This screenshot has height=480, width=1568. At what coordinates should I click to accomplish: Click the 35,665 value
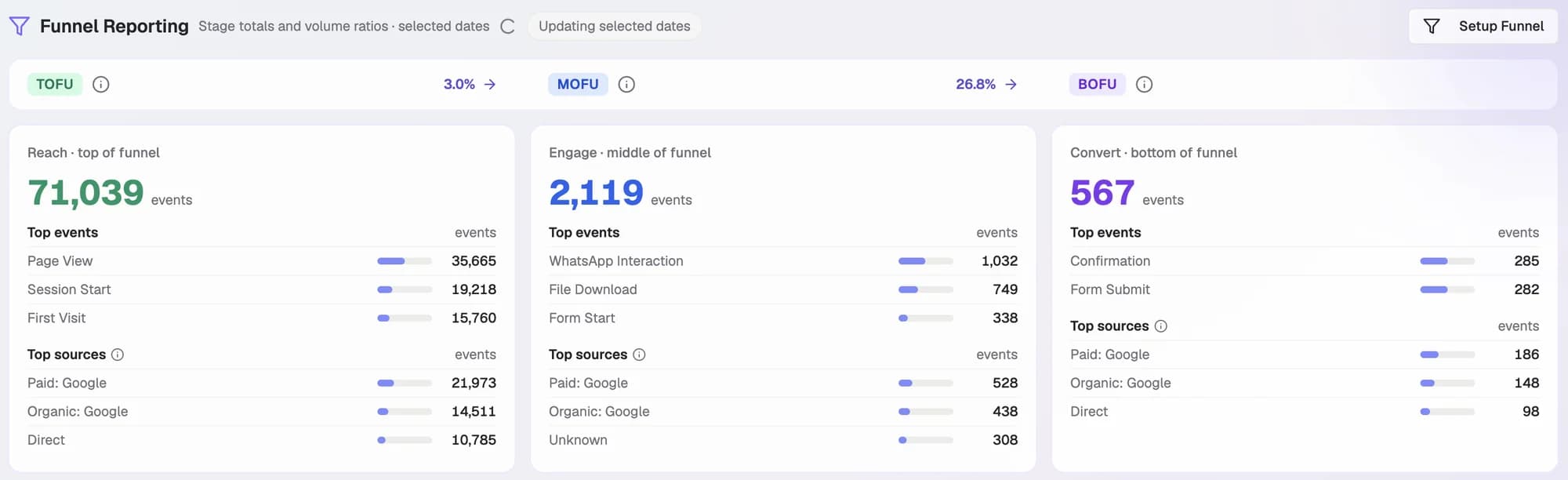point(474,261)
